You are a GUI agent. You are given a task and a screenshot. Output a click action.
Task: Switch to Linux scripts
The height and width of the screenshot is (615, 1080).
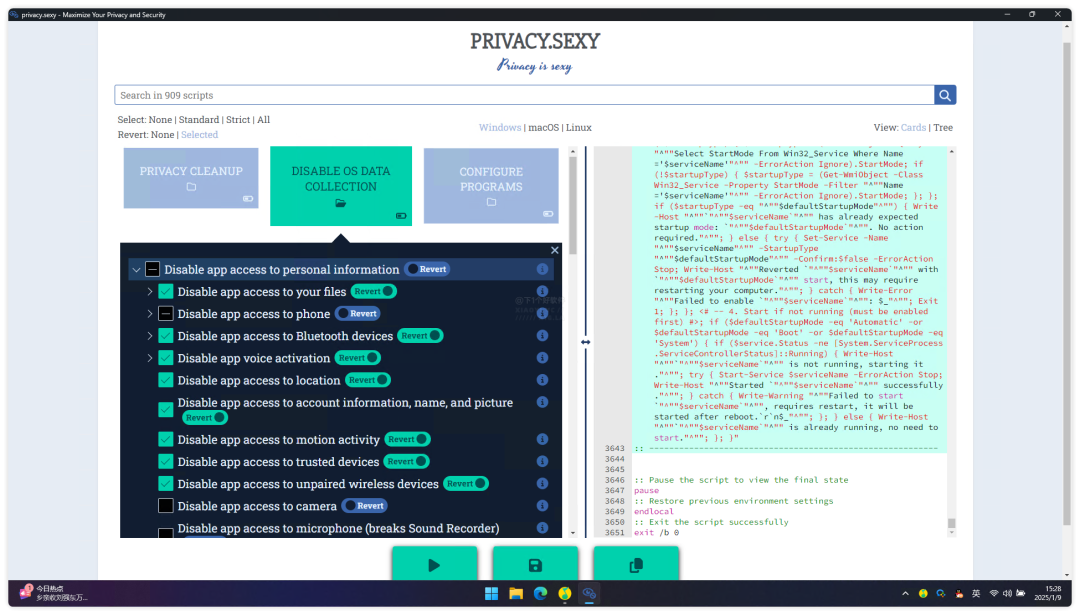coord(579,127)
